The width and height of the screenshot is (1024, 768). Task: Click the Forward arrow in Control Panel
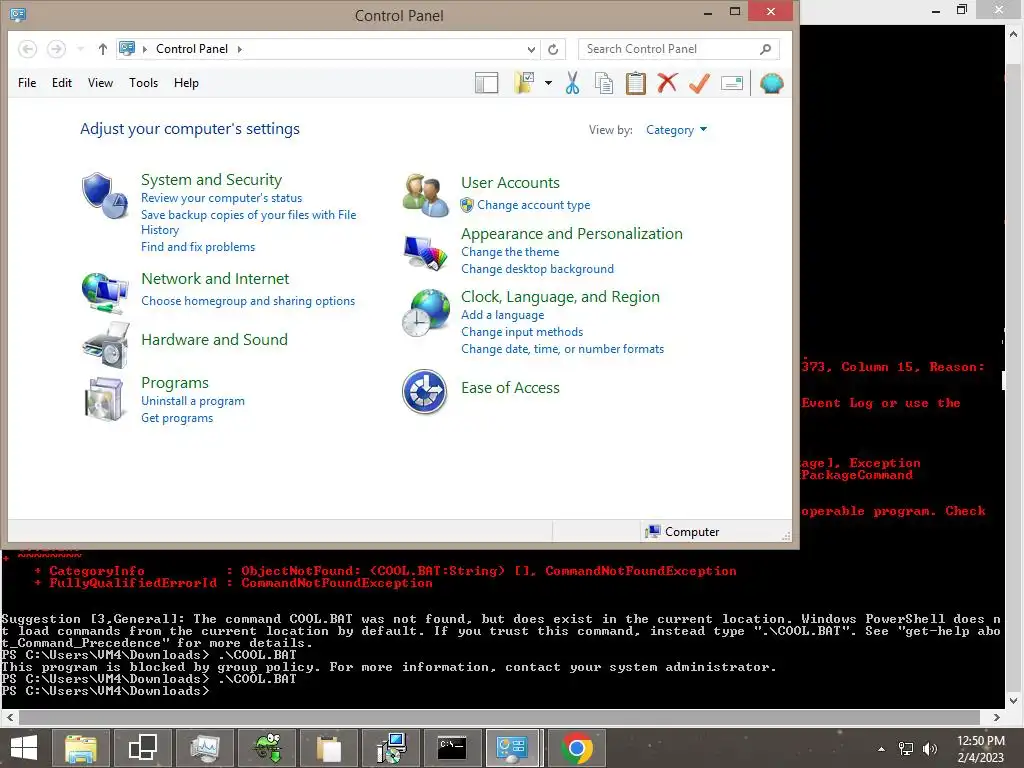pyautogui.click(x=56, y=49)
